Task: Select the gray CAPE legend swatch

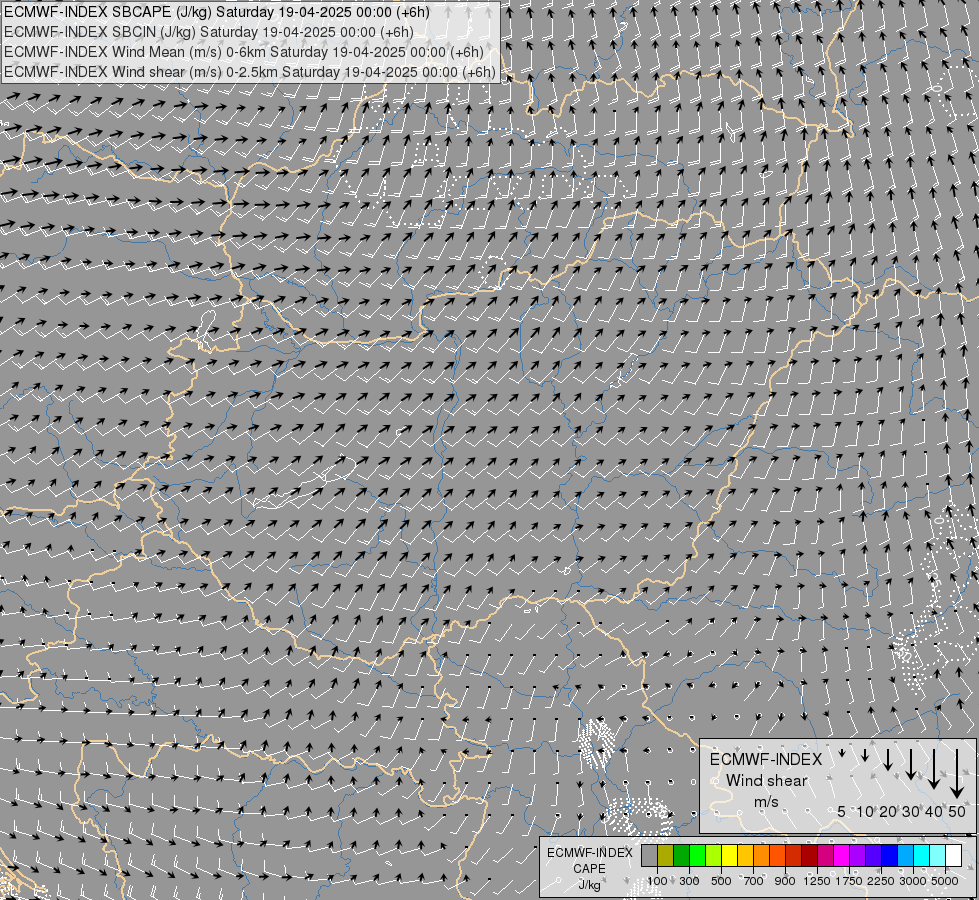Action: click(649, 855)
